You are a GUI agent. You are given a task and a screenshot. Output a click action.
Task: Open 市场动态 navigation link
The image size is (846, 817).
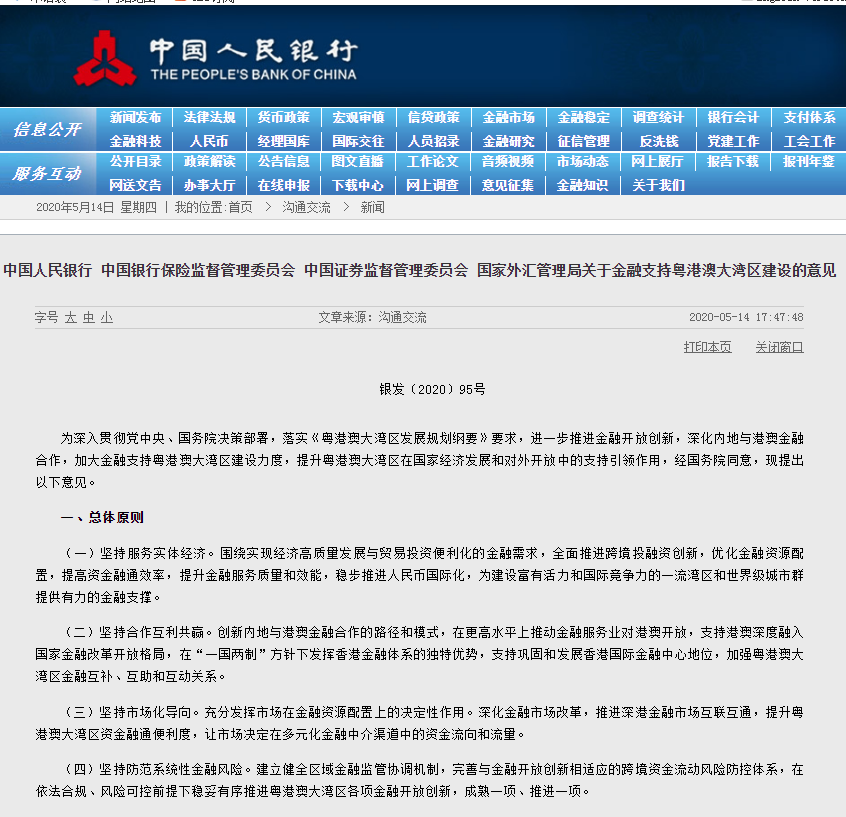click(582, 161)
